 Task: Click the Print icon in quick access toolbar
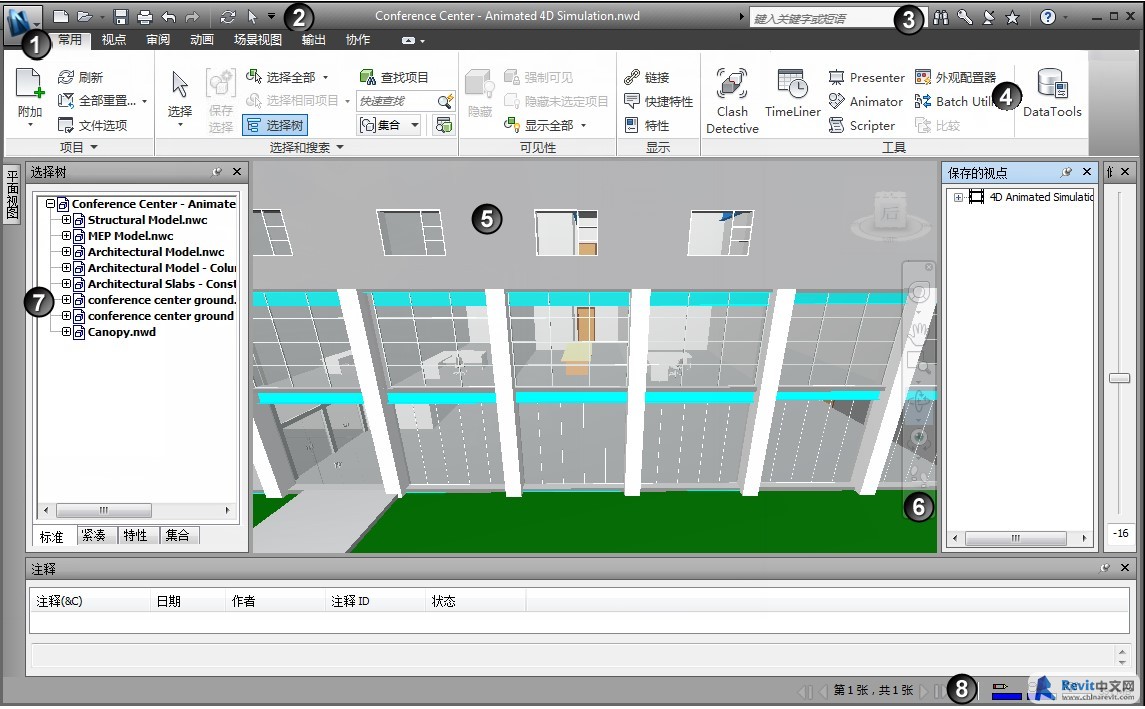(x=145, y=17)
